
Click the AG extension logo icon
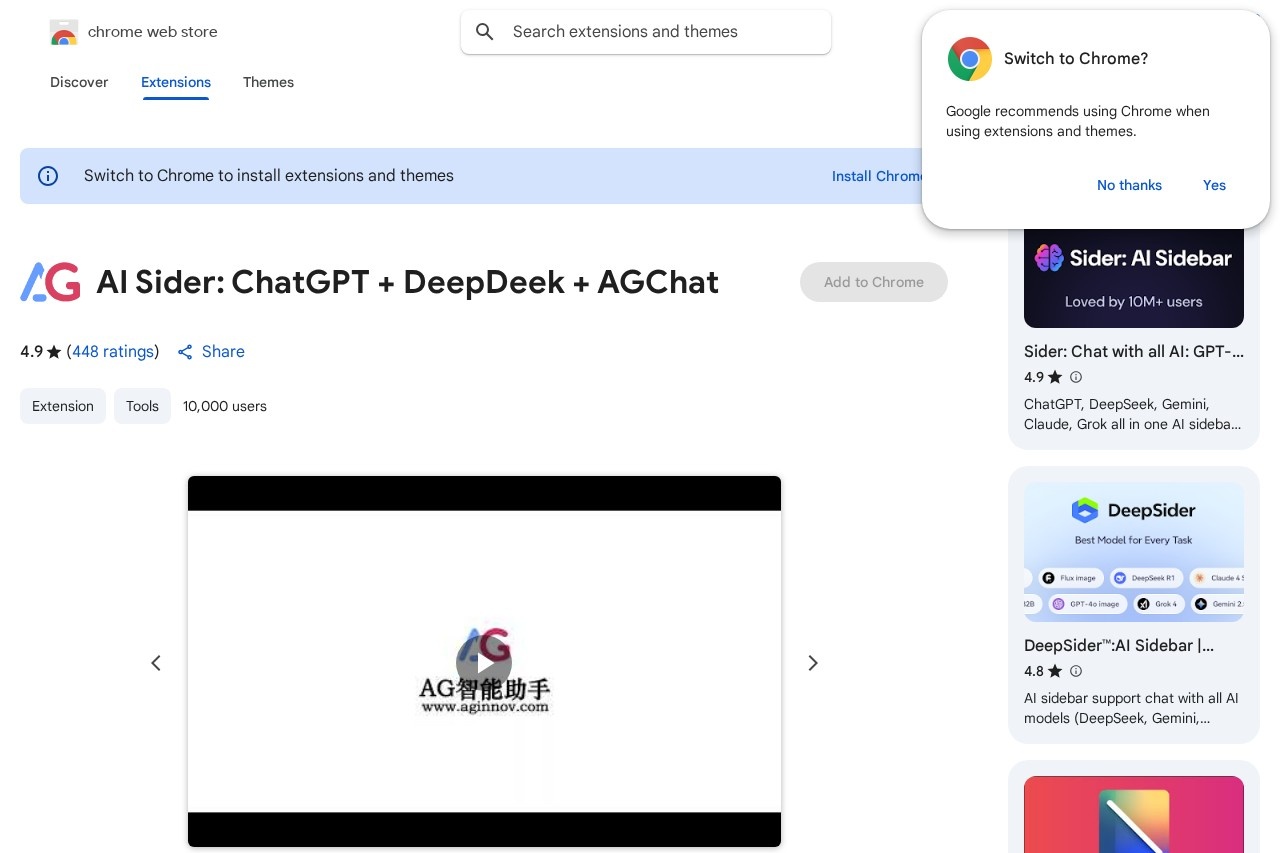coord(50,282)
